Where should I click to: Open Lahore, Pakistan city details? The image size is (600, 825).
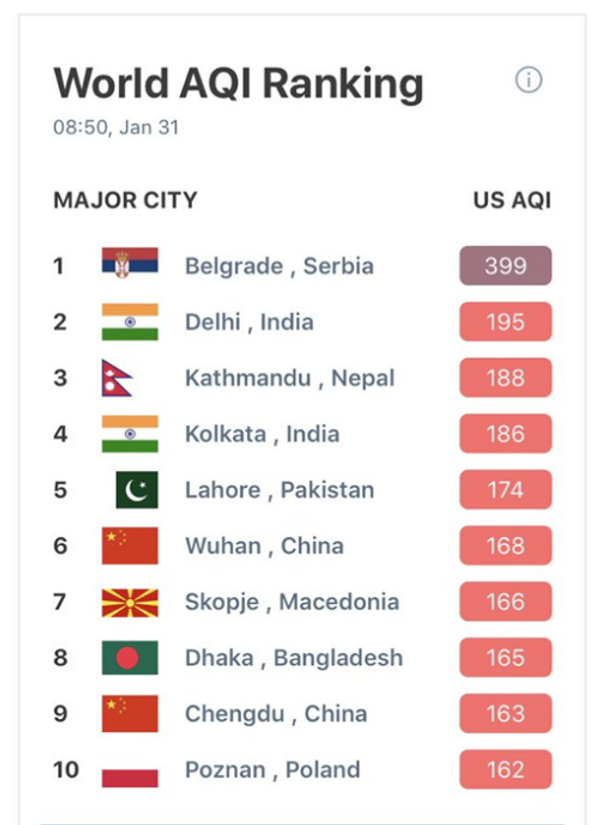[x=279, y=490]
